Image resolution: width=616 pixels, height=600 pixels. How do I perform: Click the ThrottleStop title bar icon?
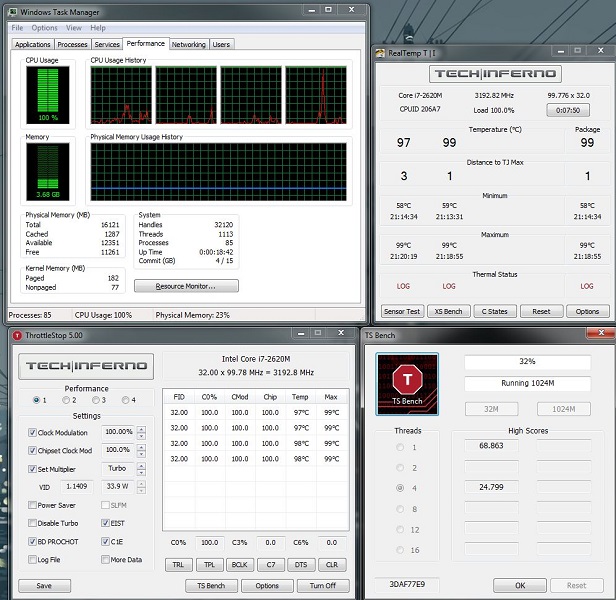point(17,335)
